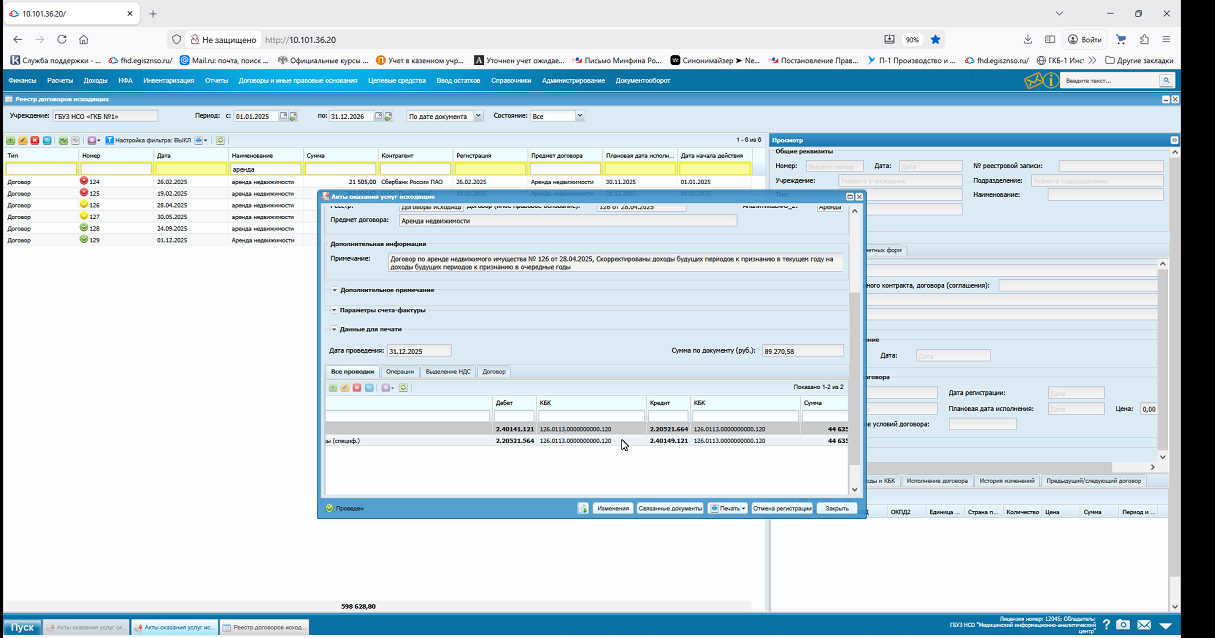Click the export icon left of Изменения button
This screenshot has width=1215, height=638.
coord(582,508)
